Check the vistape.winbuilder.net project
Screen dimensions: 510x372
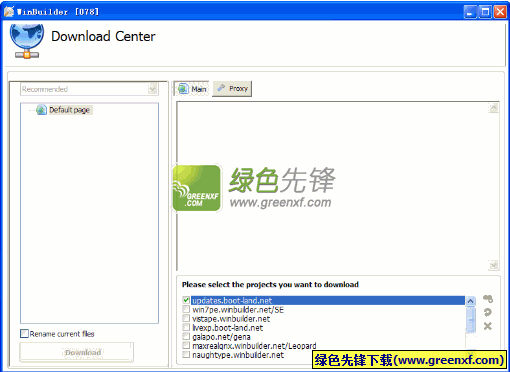coord(186,318)
